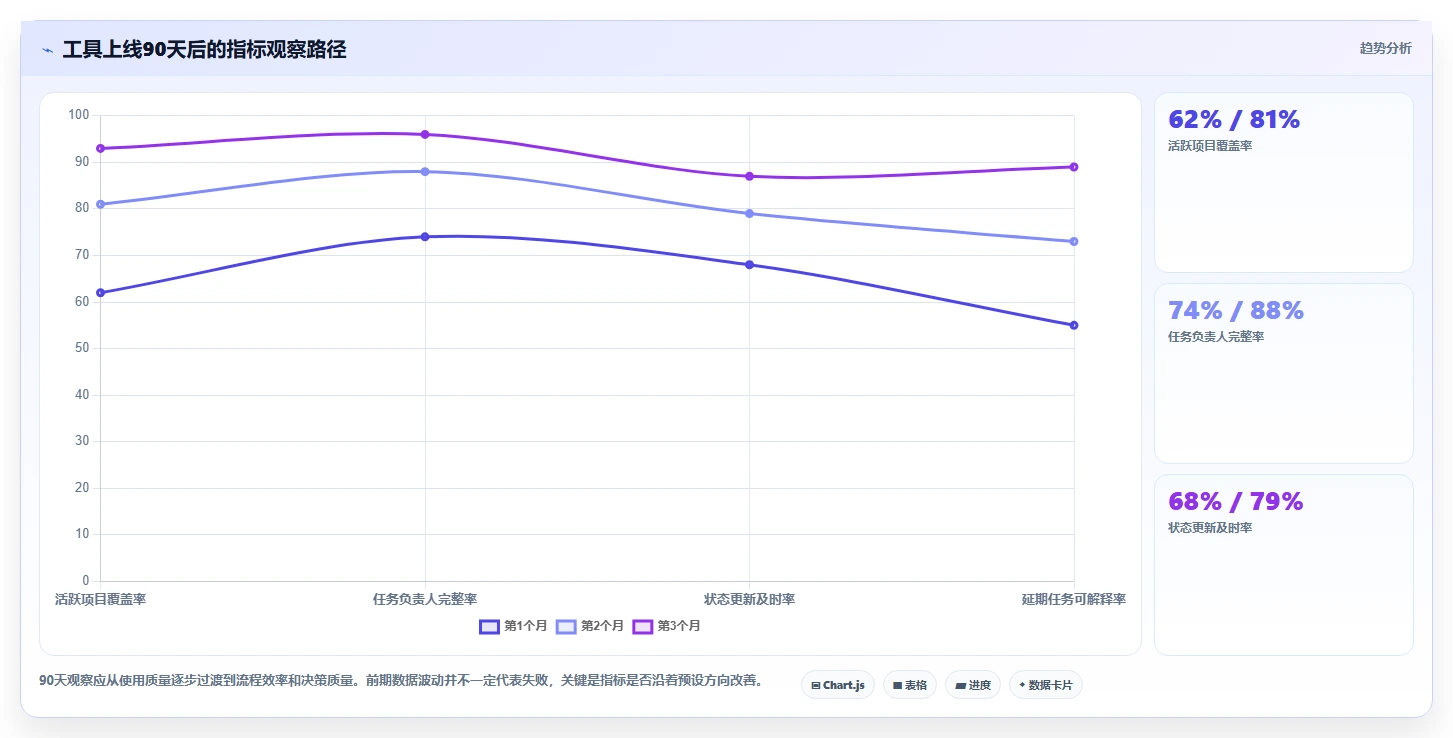The height and width of the screenshot is (738, 1453).
Task: Click the 进度 tag icon
Action: click(x=960, y=685)
